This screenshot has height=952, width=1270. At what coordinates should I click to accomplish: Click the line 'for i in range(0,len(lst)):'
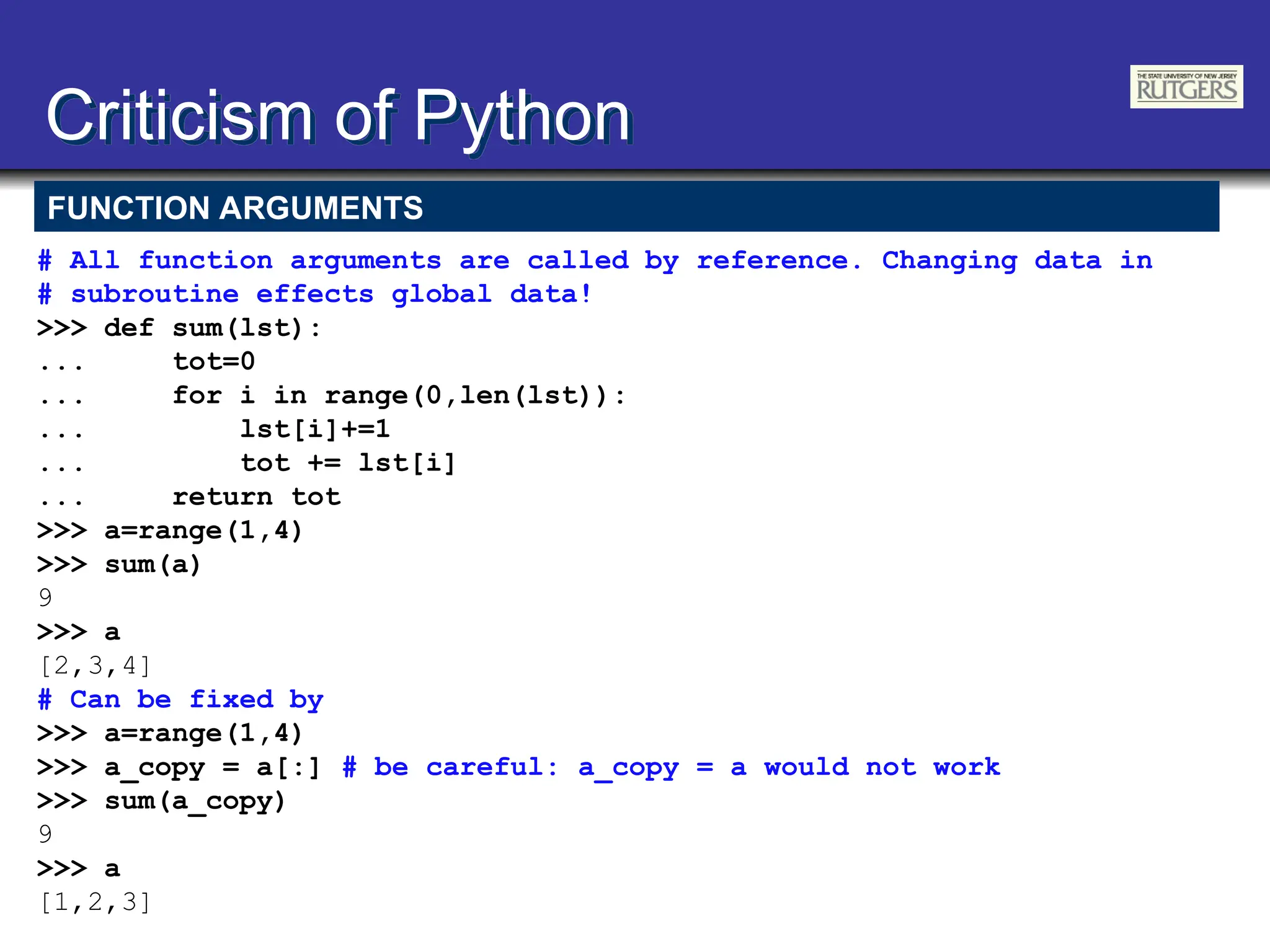pyautogui.click(x=399, y=395)
